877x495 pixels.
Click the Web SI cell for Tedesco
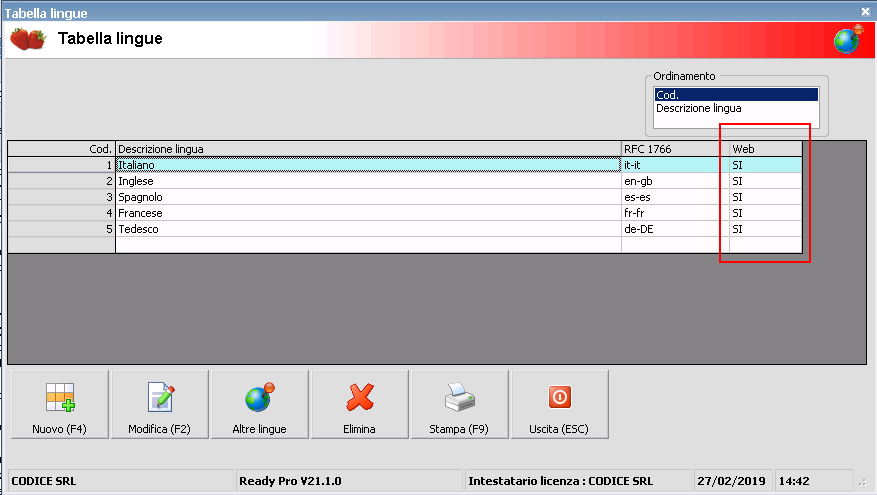coord(766,229)
